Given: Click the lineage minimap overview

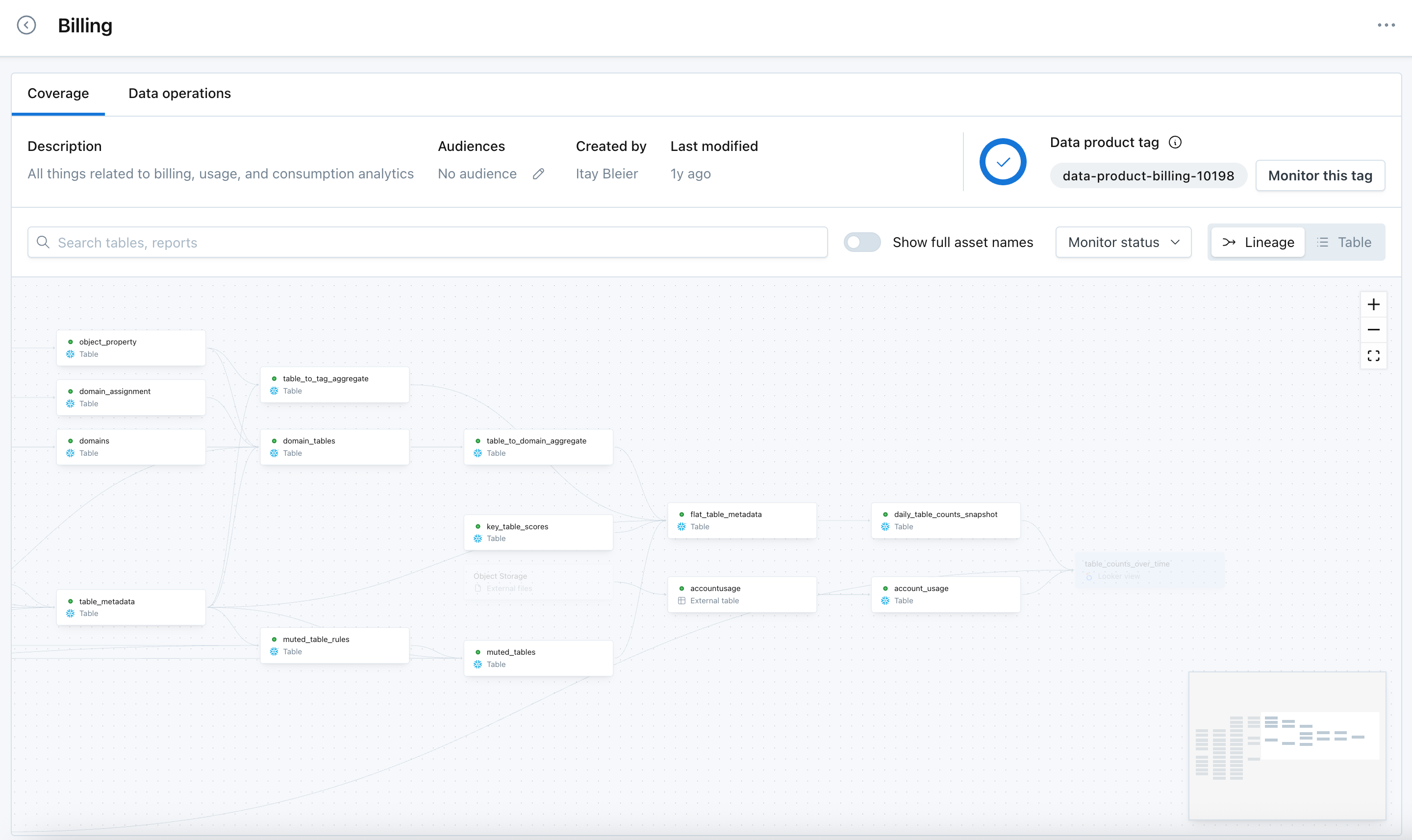Looking at the screenshot, I should [x=1286, y=745].
